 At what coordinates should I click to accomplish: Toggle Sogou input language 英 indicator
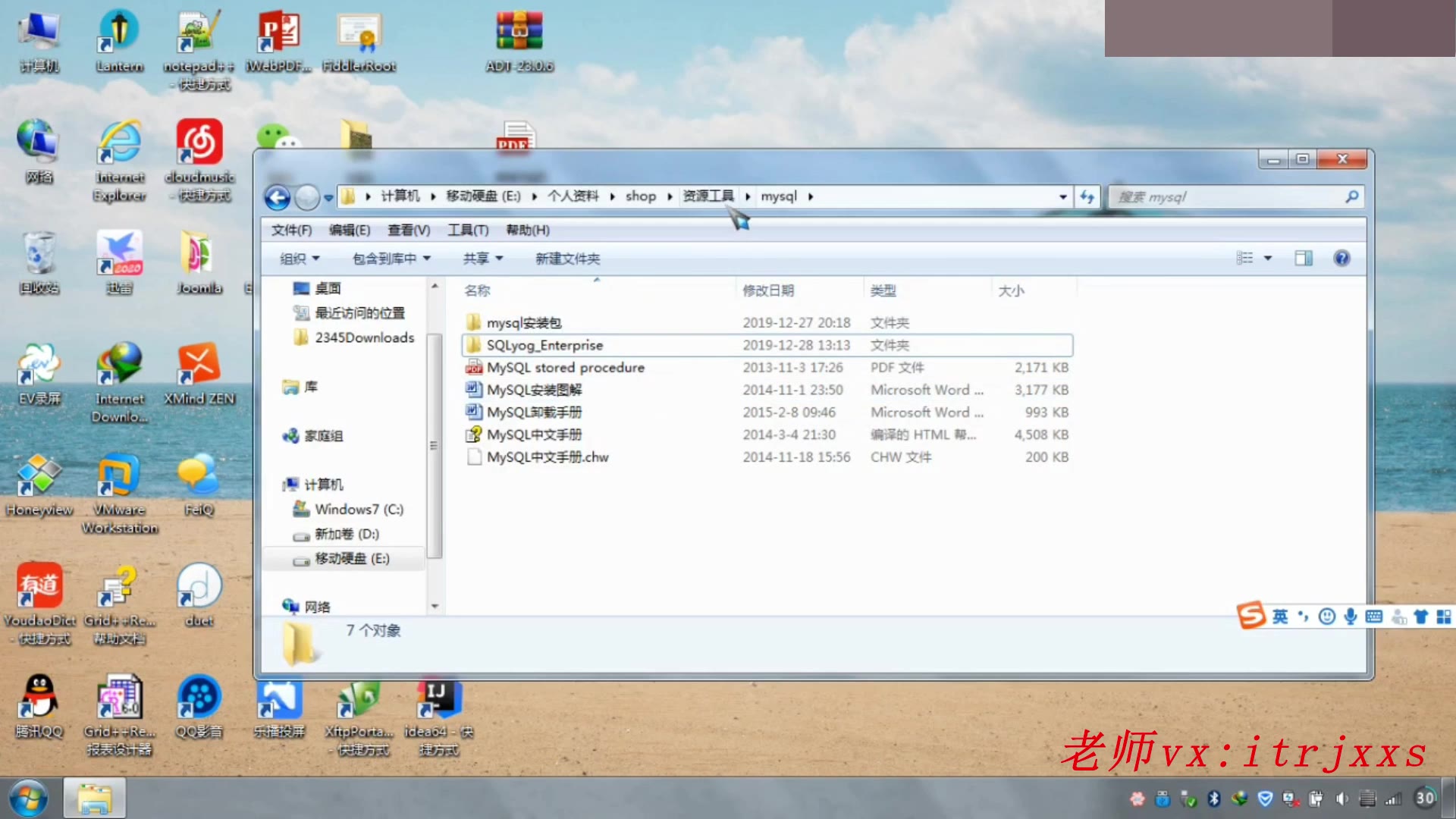(x=1280, y=617)
